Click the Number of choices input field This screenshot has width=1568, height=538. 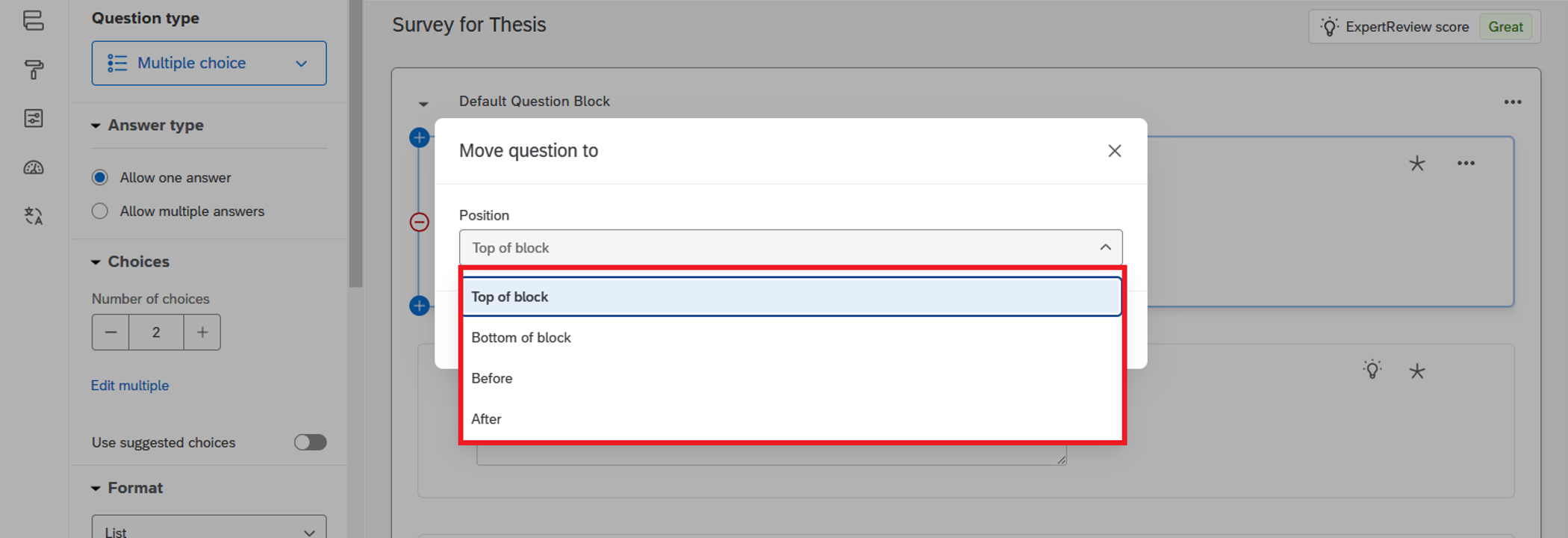point(156,333)
